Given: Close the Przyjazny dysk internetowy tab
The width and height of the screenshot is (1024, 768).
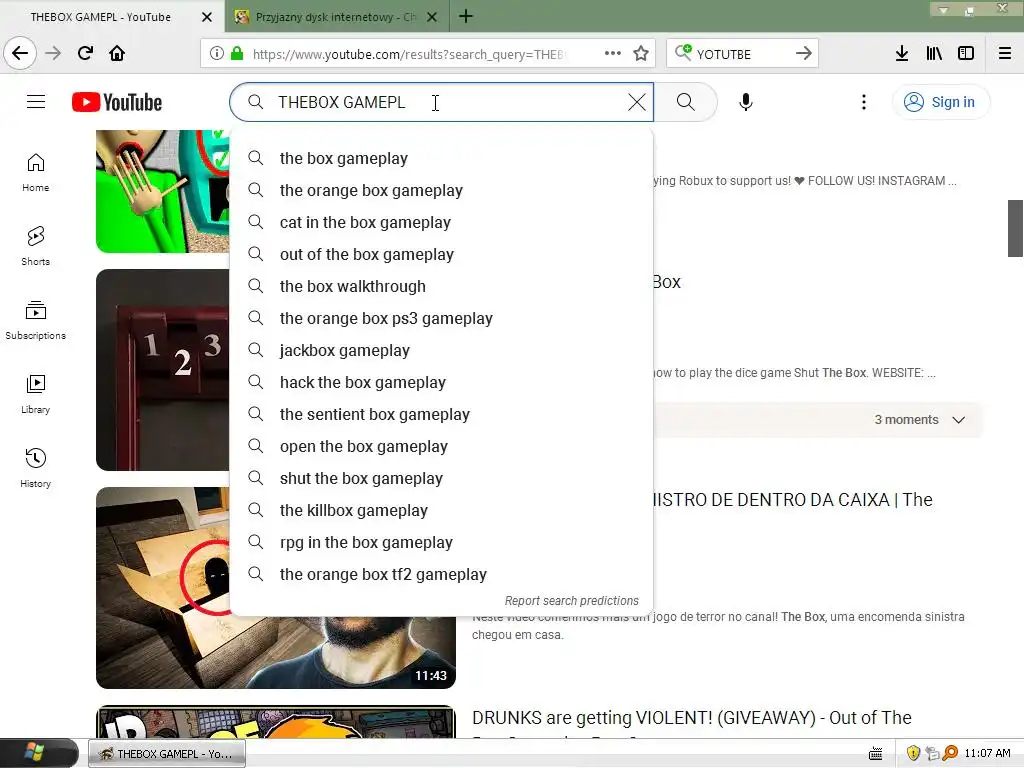Looking at the screenshot, I should click(x=432, y=17).
